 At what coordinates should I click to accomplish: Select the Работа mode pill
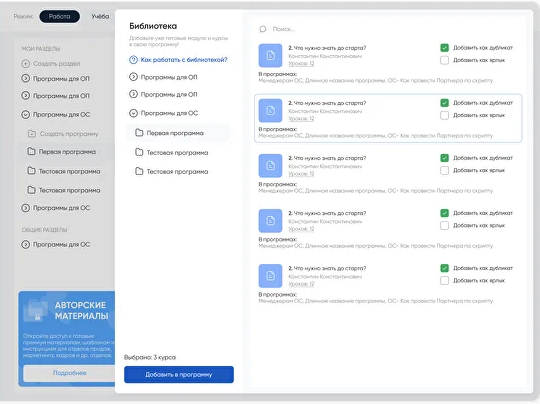pos(60,16)
